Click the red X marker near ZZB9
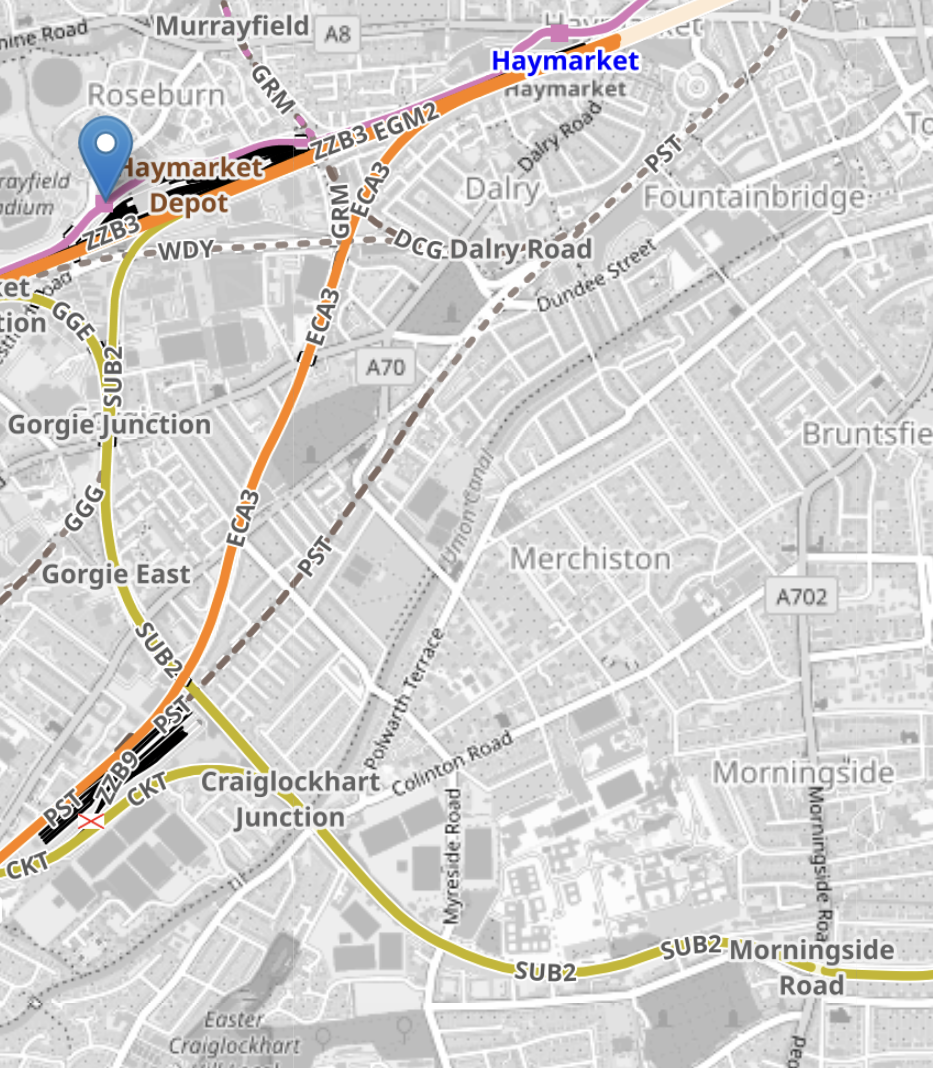 coord(91,821)
